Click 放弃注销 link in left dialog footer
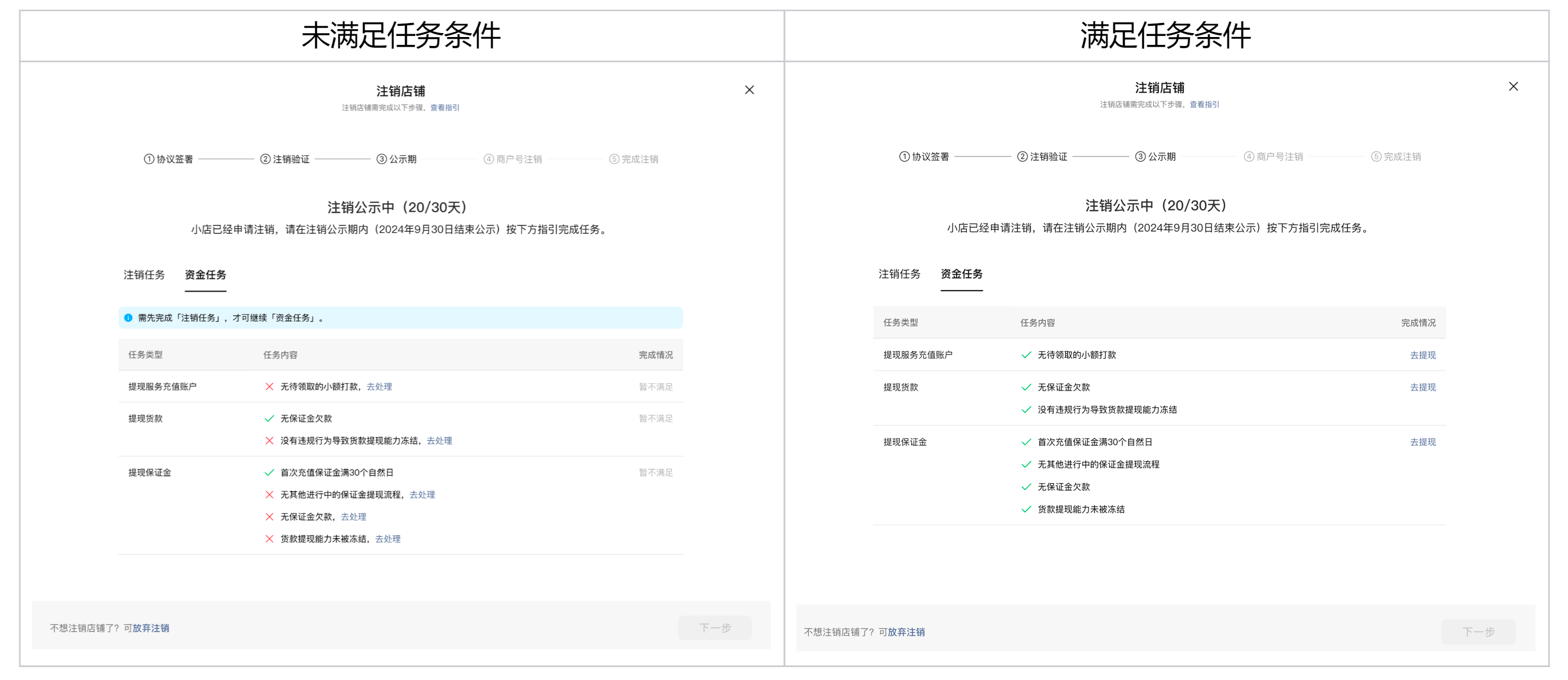 tap(151, 628)
